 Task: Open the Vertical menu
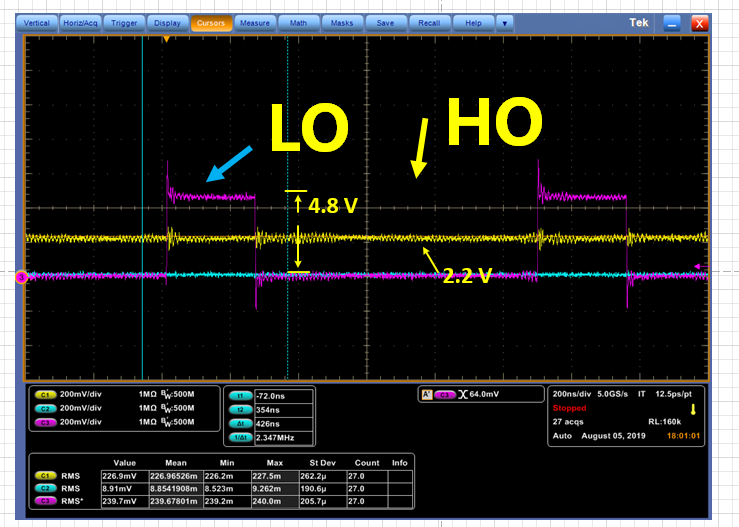37,23
